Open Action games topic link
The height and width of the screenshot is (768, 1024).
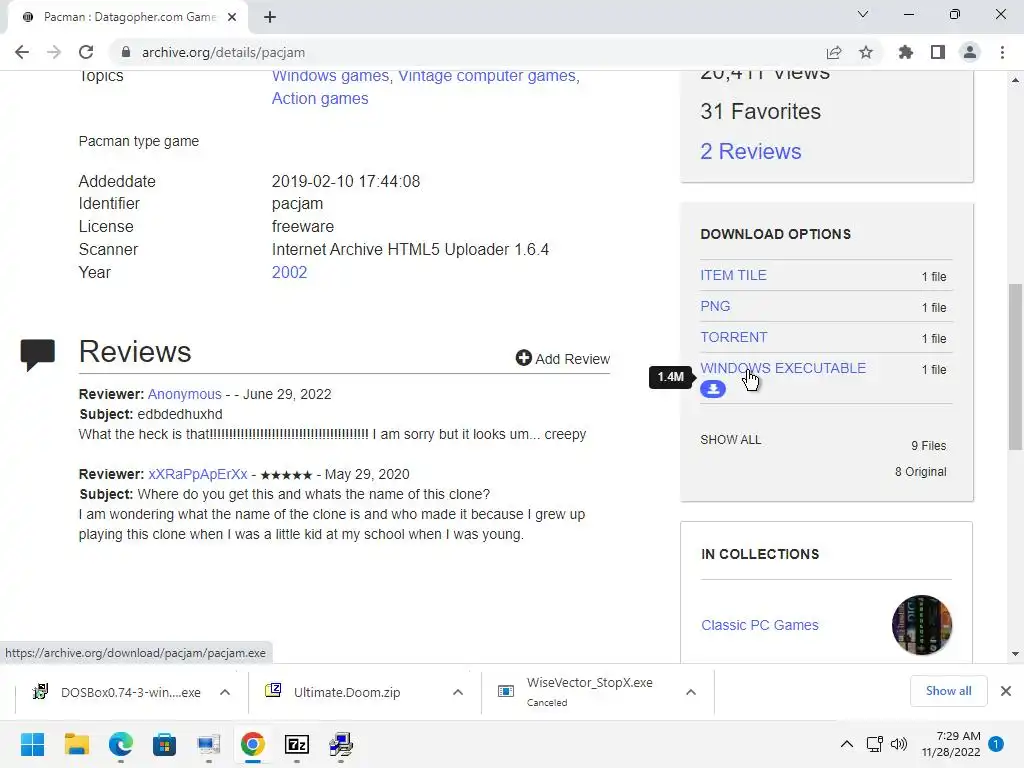click(320, 99)
